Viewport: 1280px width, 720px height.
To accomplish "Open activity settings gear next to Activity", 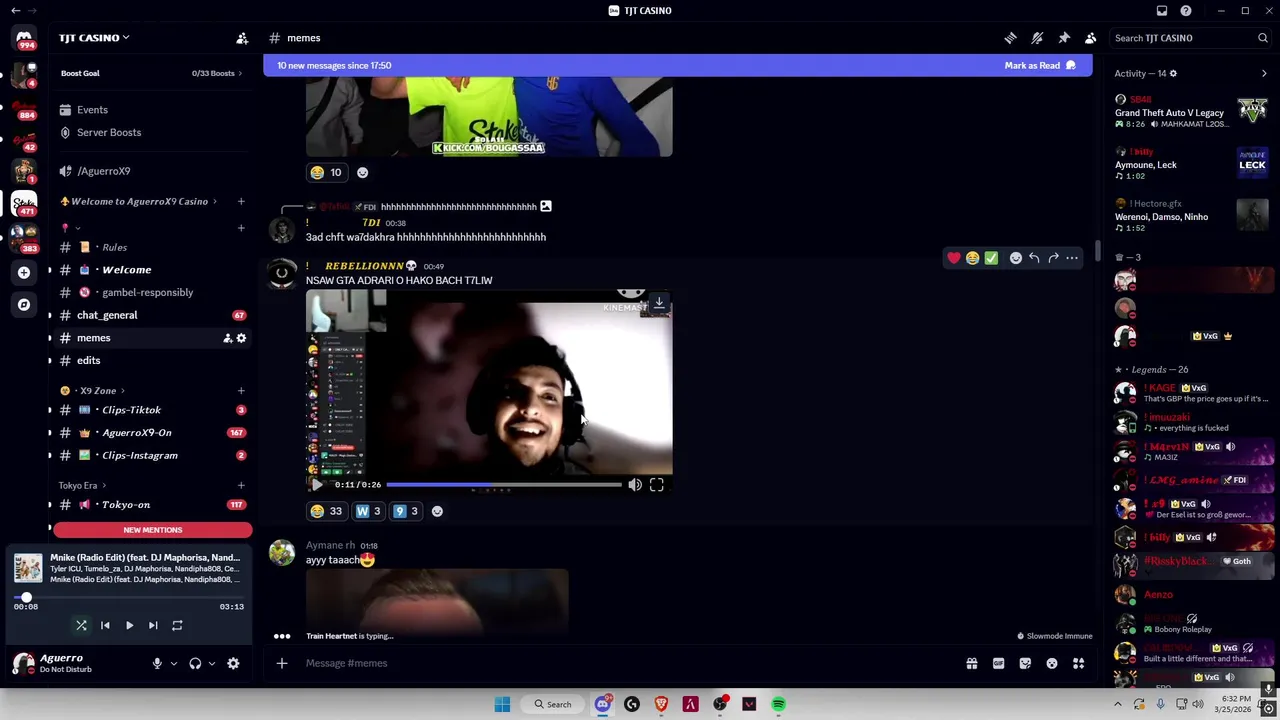I will coord(1173,73).
